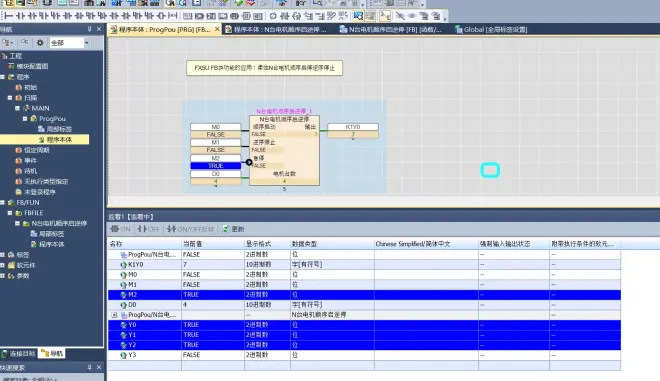
Task: Click the magnifier monitor icon in ladder toolbar
Action: pyautogui.click(x=358, y=16)
